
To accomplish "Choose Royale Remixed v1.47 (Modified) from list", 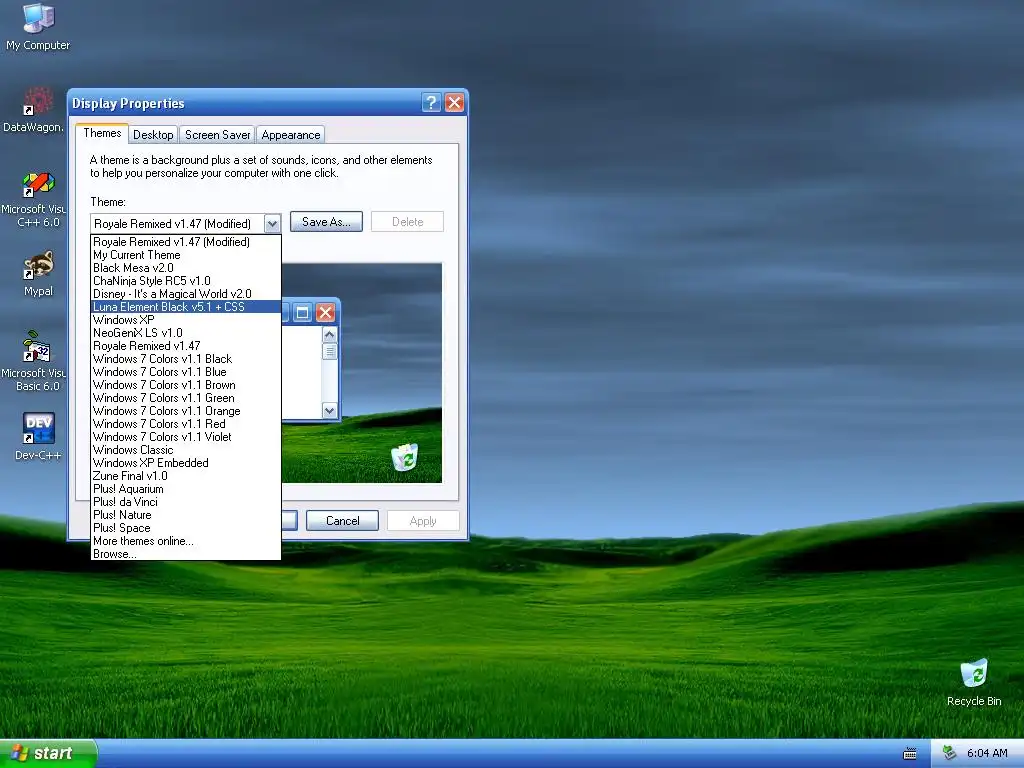I will (186, 242).
